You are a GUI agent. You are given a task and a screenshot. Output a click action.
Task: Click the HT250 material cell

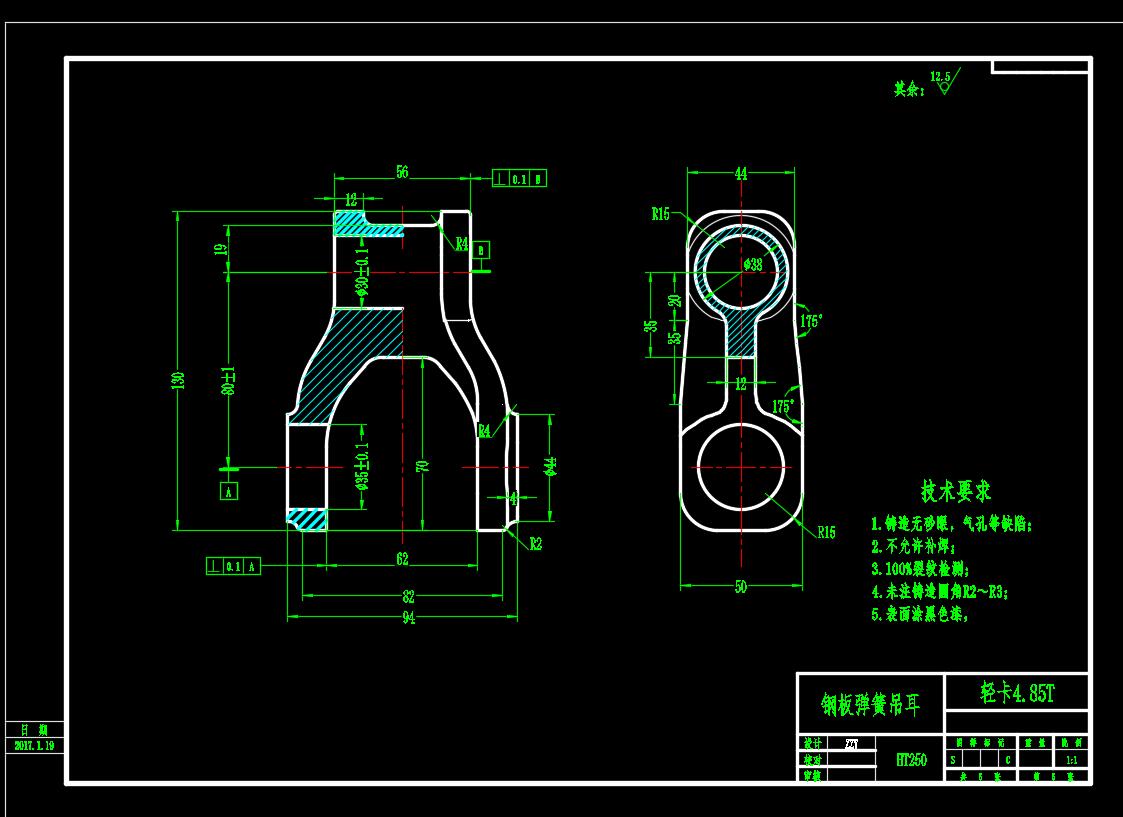click(x=910, y=760)
